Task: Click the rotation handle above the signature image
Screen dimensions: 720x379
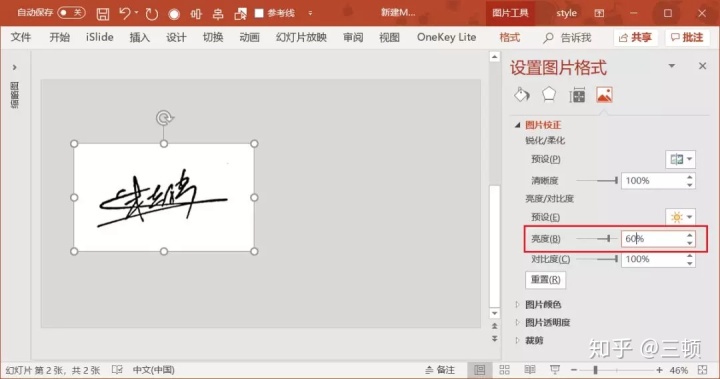Action: [x=164, y=118]
